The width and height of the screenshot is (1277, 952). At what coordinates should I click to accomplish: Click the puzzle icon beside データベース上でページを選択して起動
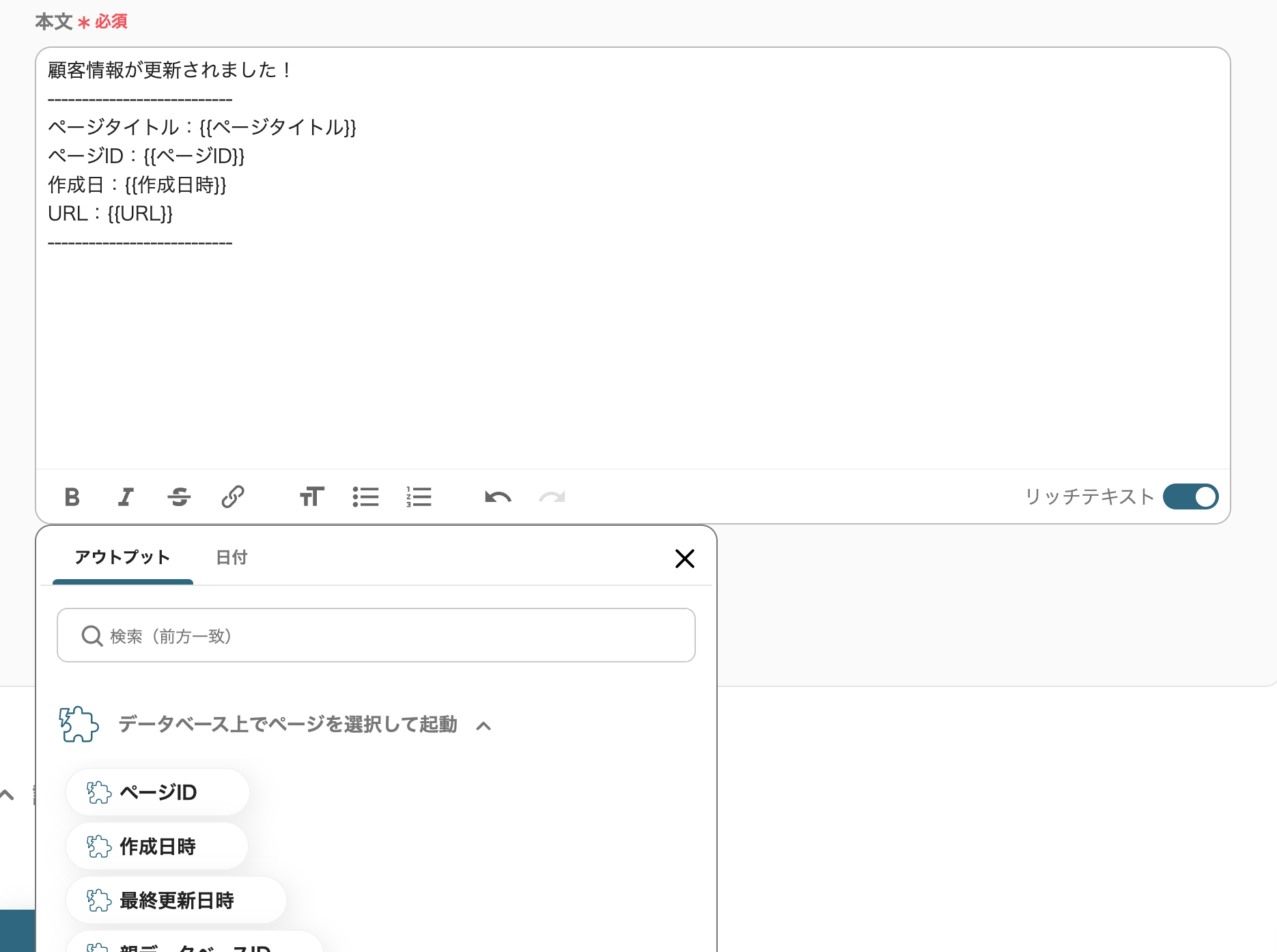tap(79, 724)
